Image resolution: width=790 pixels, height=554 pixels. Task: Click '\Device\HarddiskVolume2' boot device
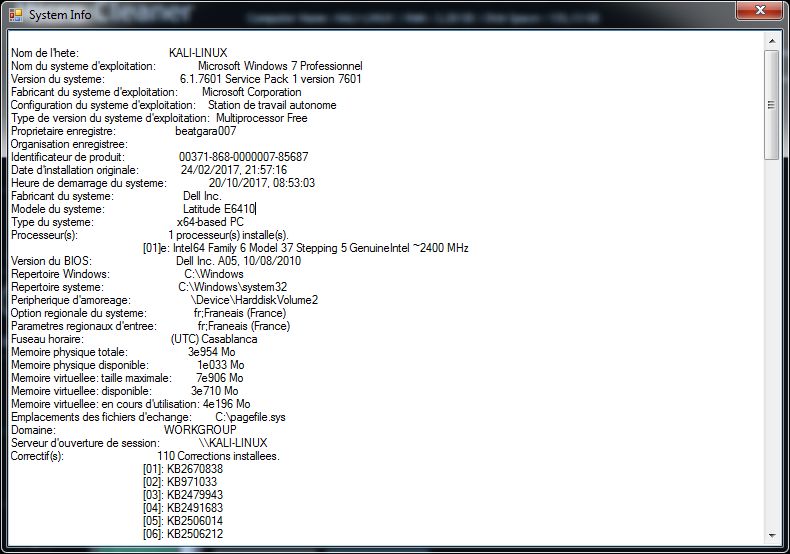pos(254,300)
